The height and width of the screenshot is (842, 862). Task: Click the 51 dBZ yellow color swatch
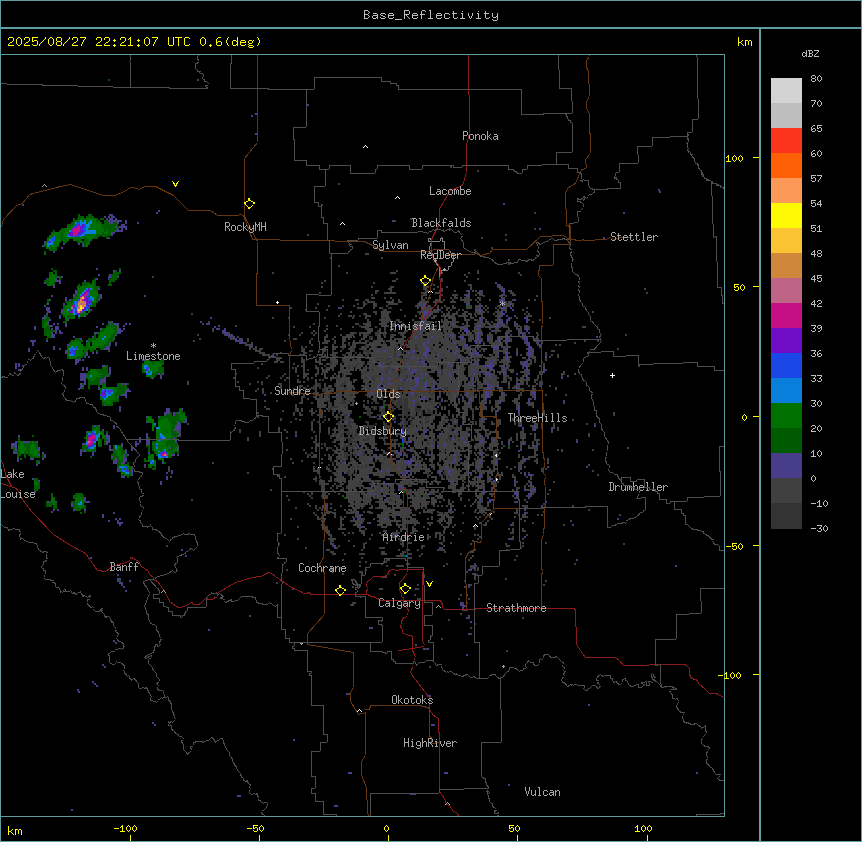tap(786, 215)
